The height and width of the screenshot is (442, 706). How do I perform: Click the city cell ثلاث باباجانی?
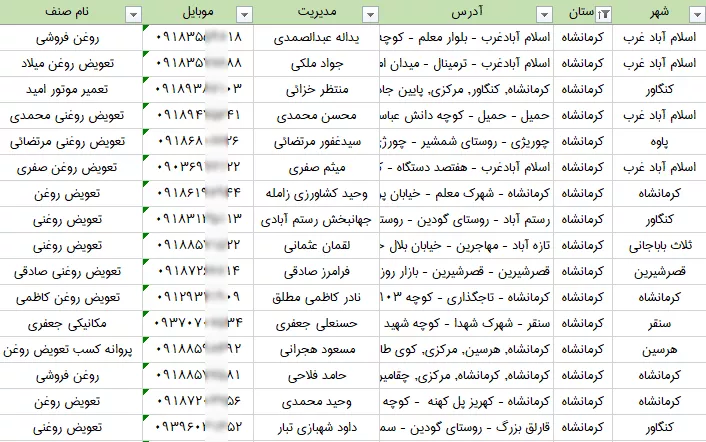coord(659,245)
